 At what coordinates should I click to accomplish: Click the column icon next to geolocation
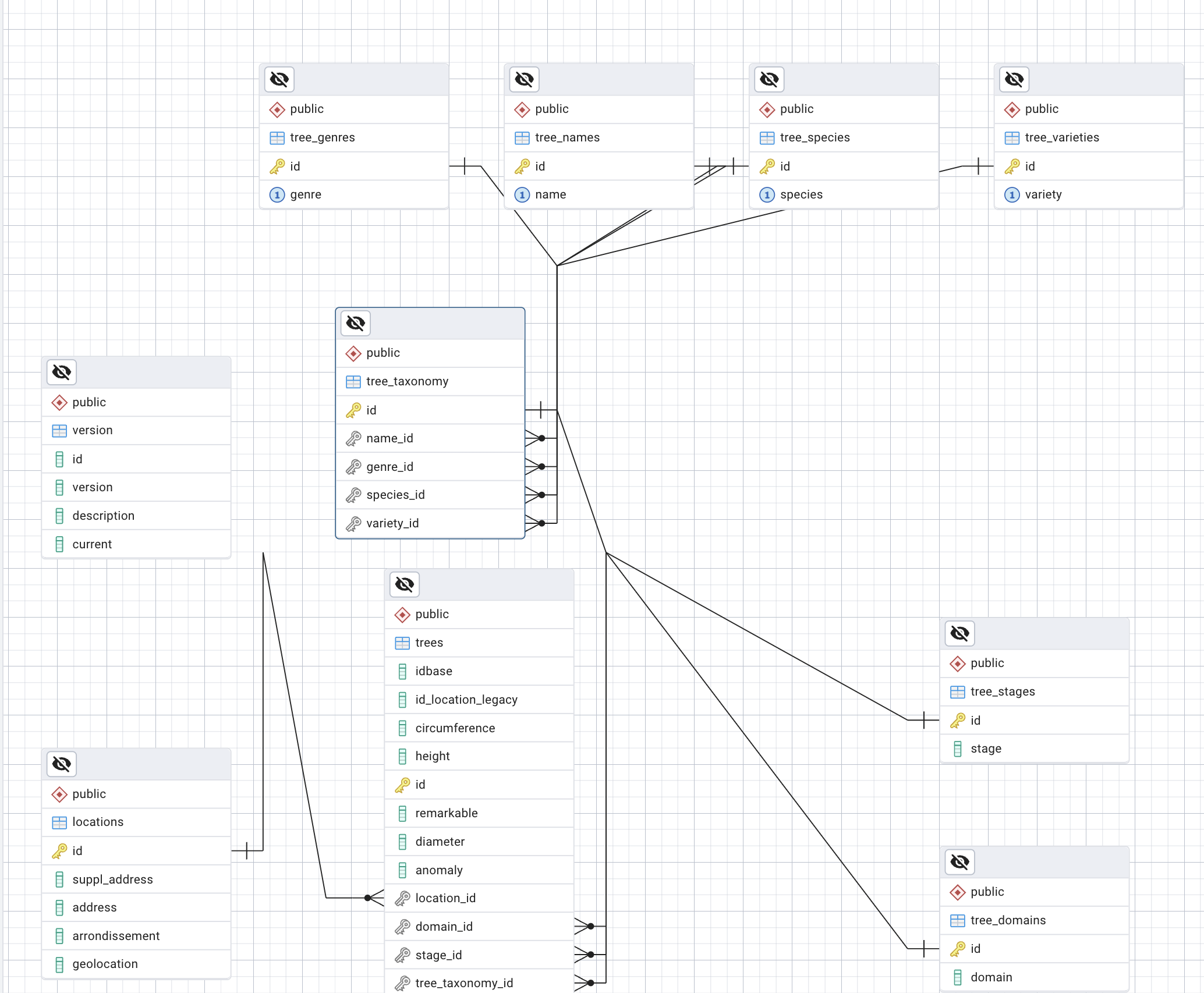tap(59, 964)
